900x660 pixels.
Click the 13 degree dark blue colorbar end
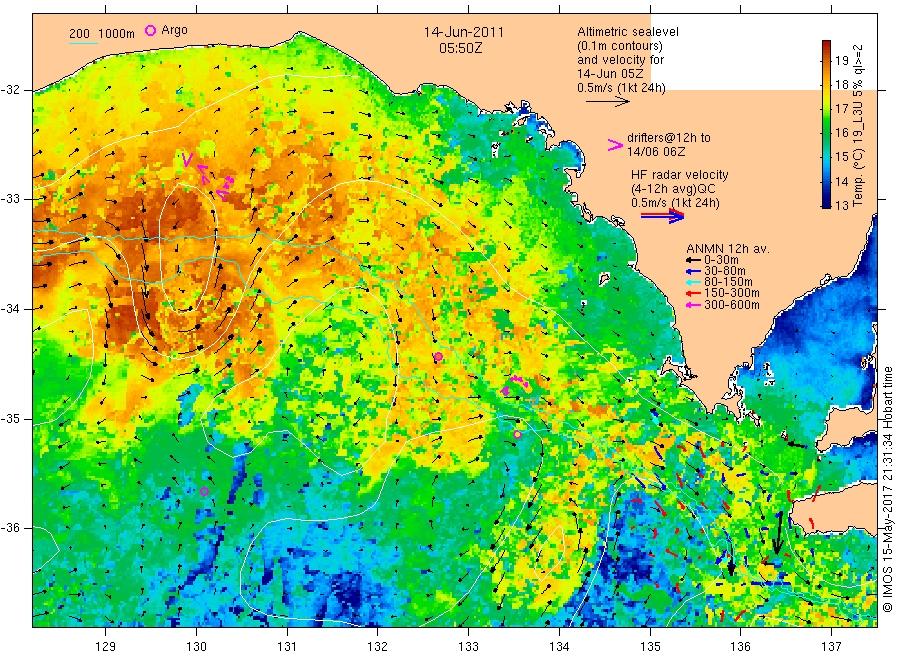coord(826,202)
